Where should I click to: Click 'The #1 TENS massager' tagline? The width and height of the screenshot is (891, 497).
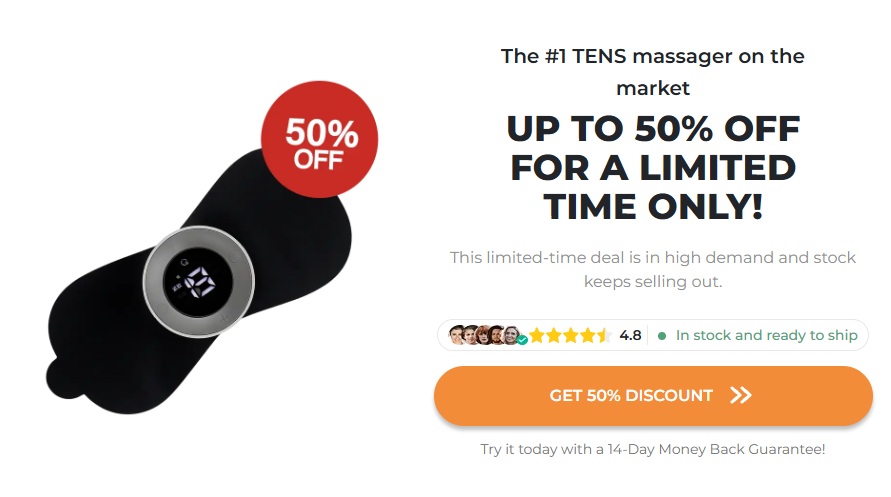click(652, 56)
